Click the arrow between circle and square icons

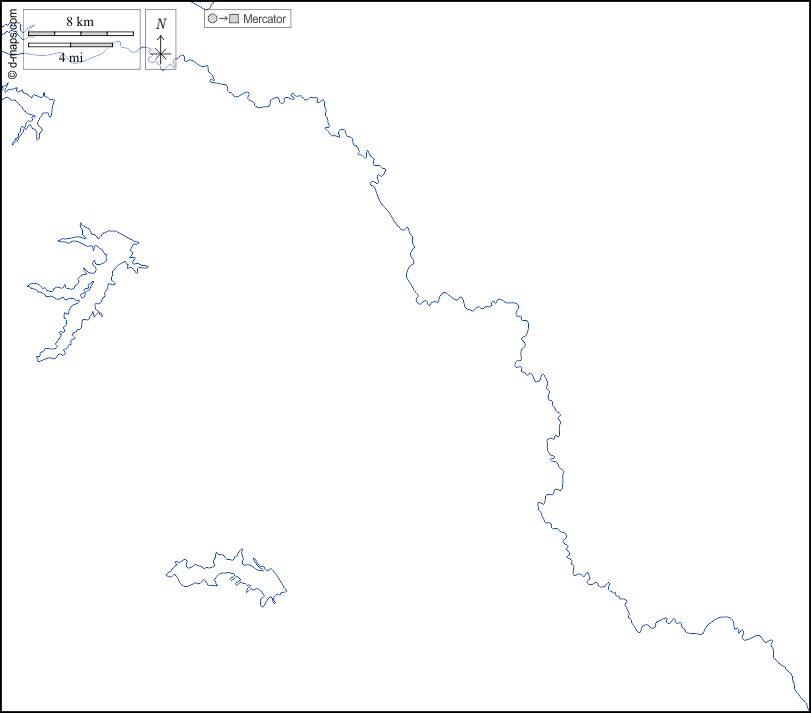click(223, 19)
